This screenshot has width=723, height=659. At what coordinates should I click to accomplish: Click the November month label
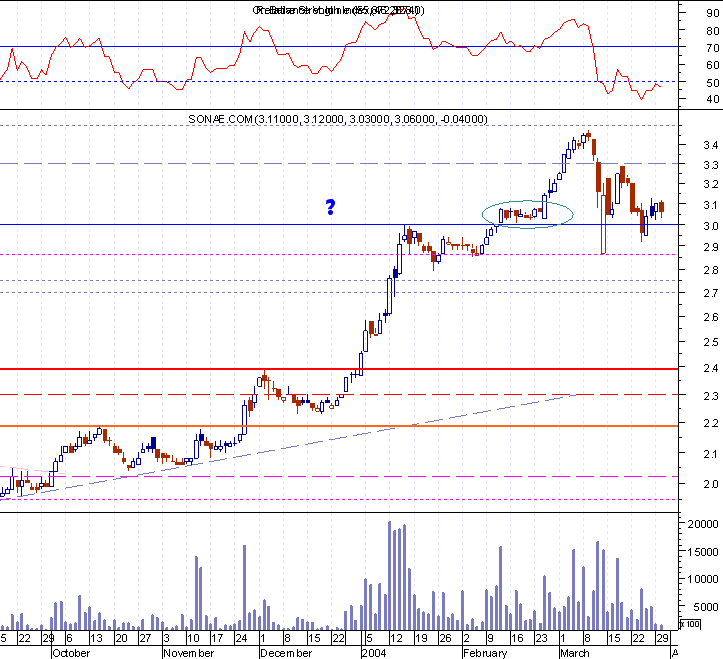coord(189,653)
